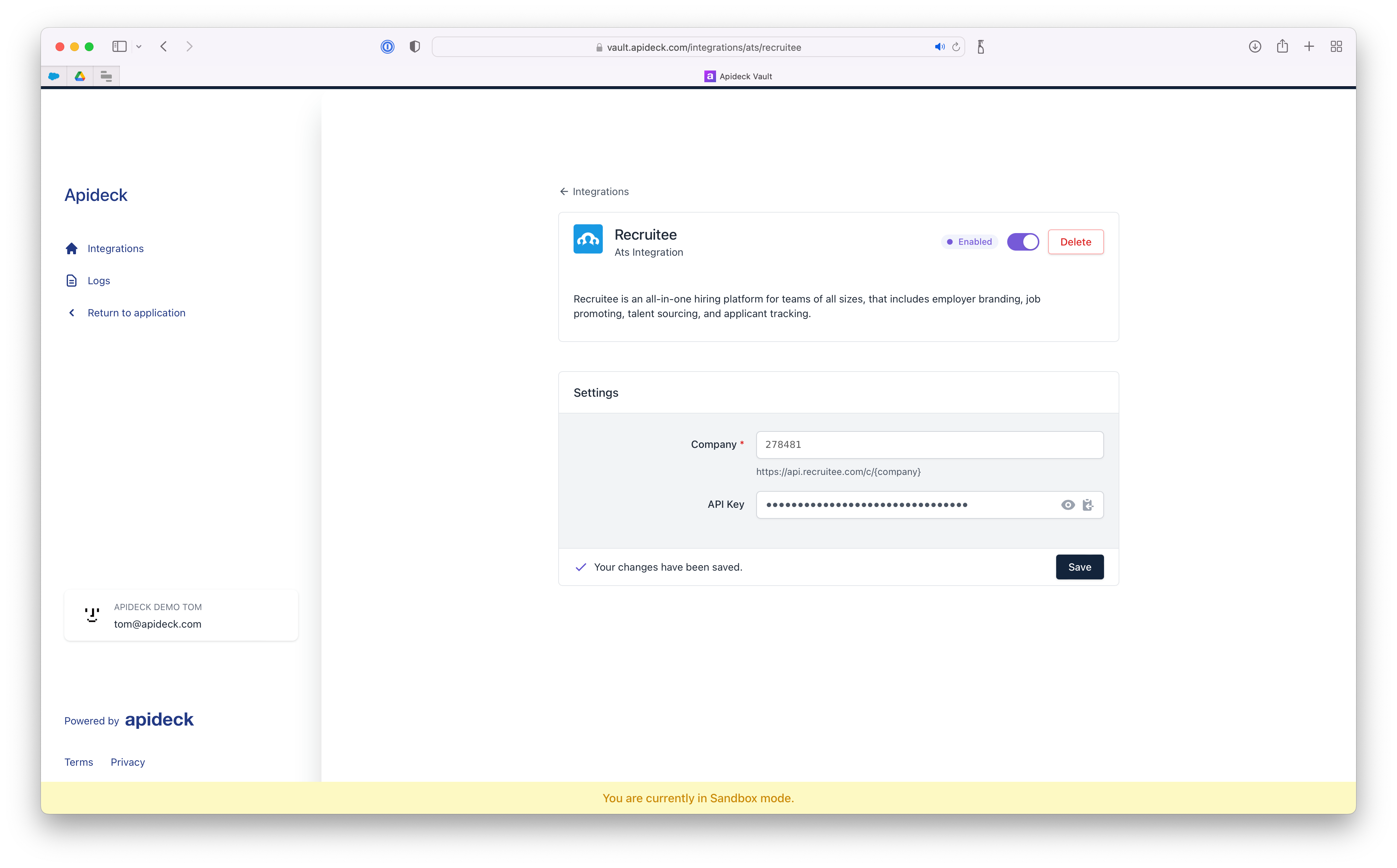Open the Terms link
Image resolution: width=1397 pixels, height=868 pixels.
(x=79, y=762)
